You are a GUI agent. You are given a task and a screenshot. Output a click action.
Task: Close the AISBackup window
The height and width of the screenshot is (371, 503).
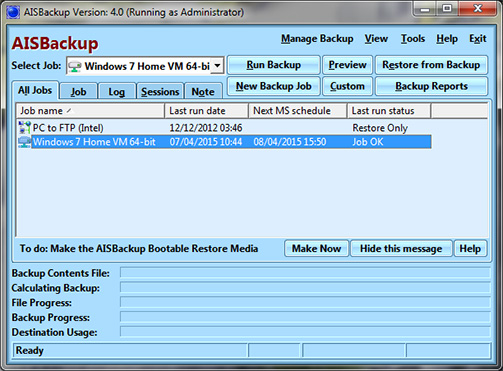pyautogui.click(x=478, y=9)
